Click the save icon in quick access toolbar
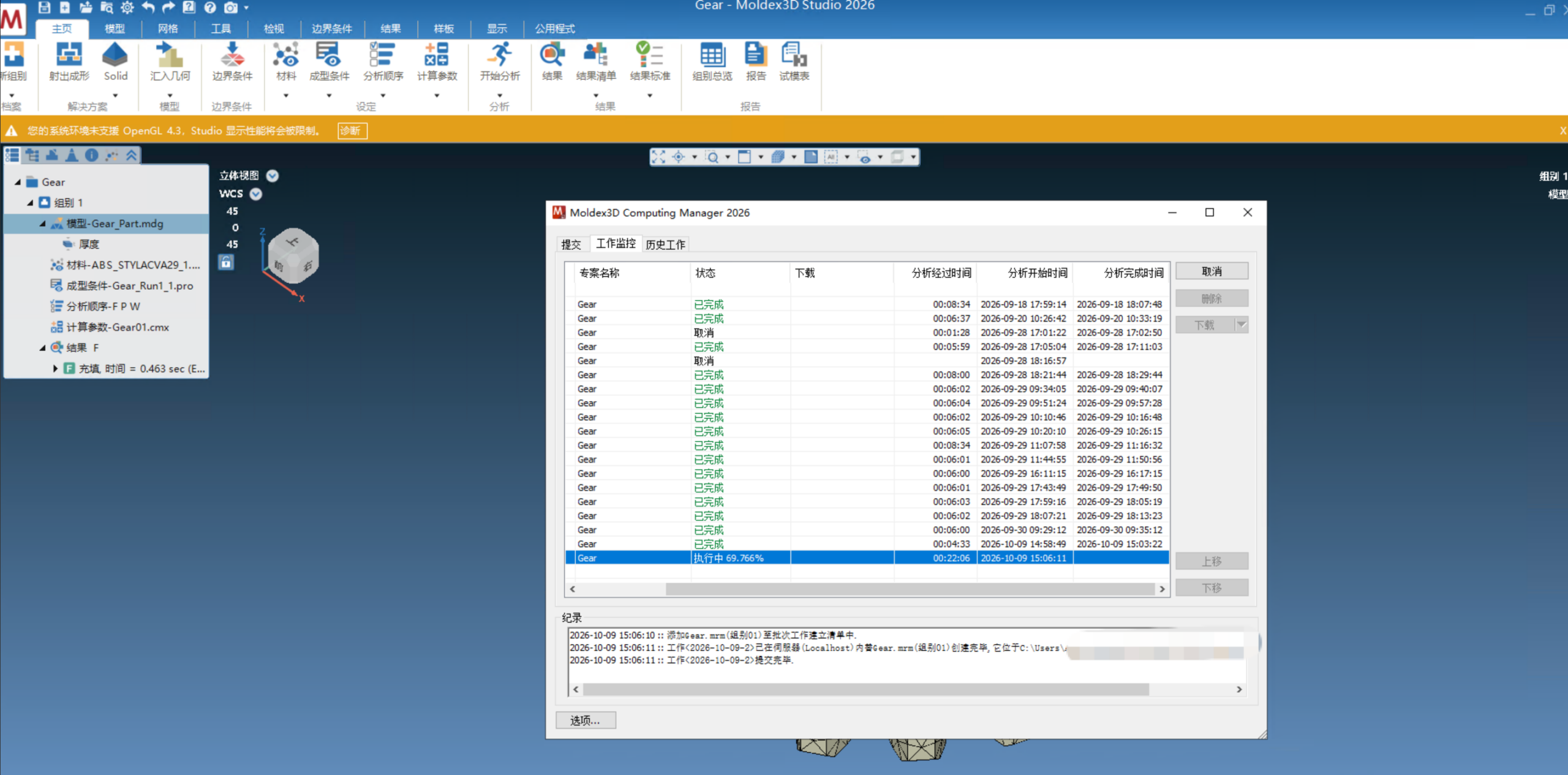1568x775 pixels. point(44,7)
